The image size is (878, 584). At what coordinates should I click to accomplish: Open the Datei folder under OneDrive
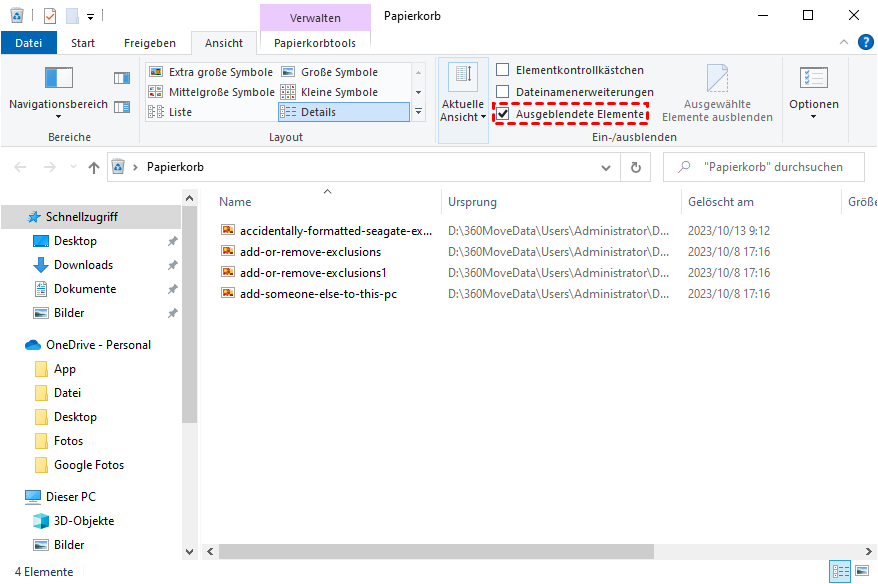67,393
